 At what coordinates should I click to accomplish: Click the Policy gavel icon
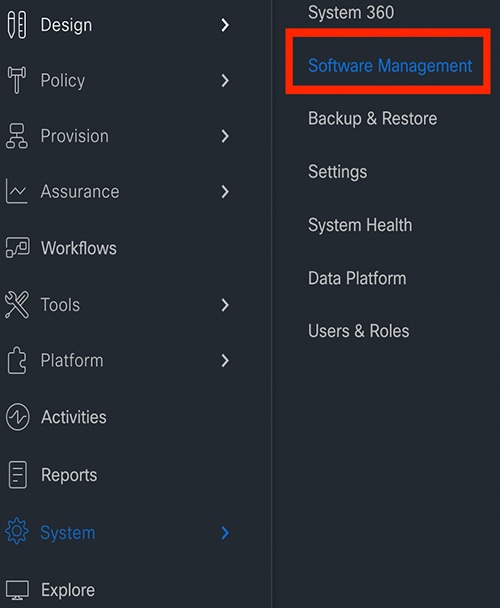[x=17, y=80]
